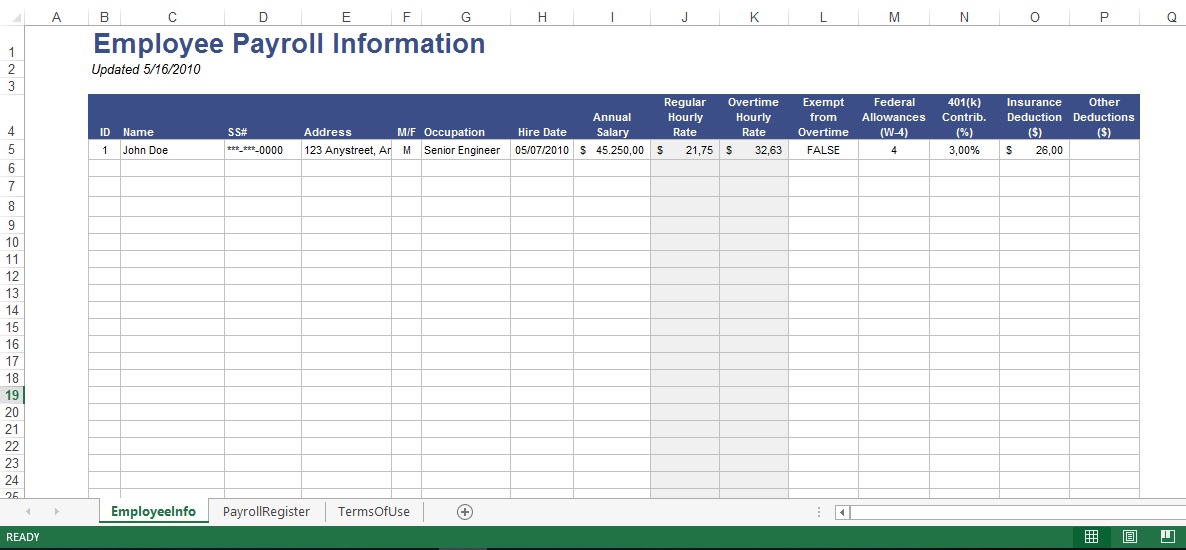Select row 1 header

click(x=12, y=44)
